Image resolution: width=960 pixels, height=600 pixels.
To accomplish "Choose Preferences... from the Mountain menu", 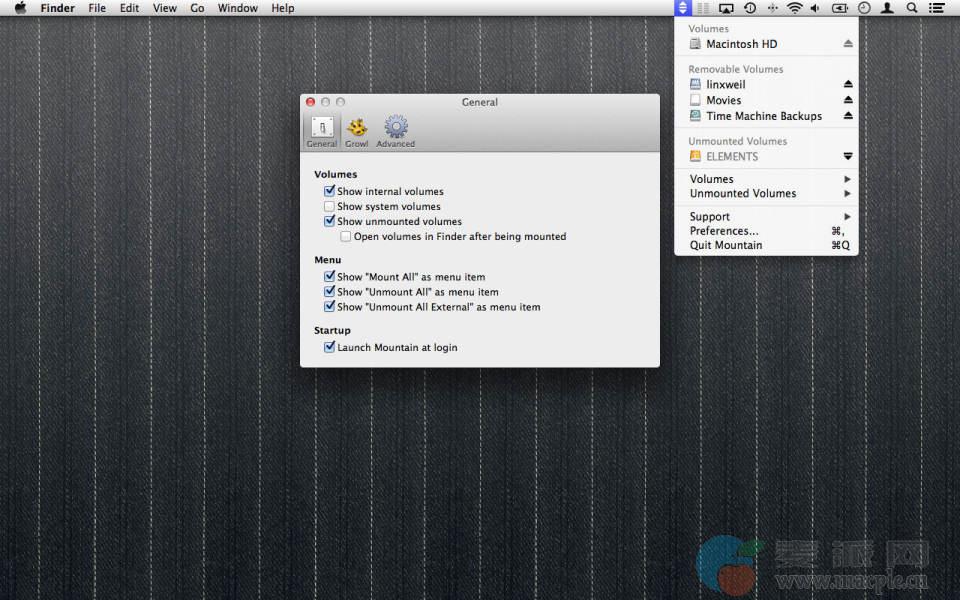I will tap(724, 231).
